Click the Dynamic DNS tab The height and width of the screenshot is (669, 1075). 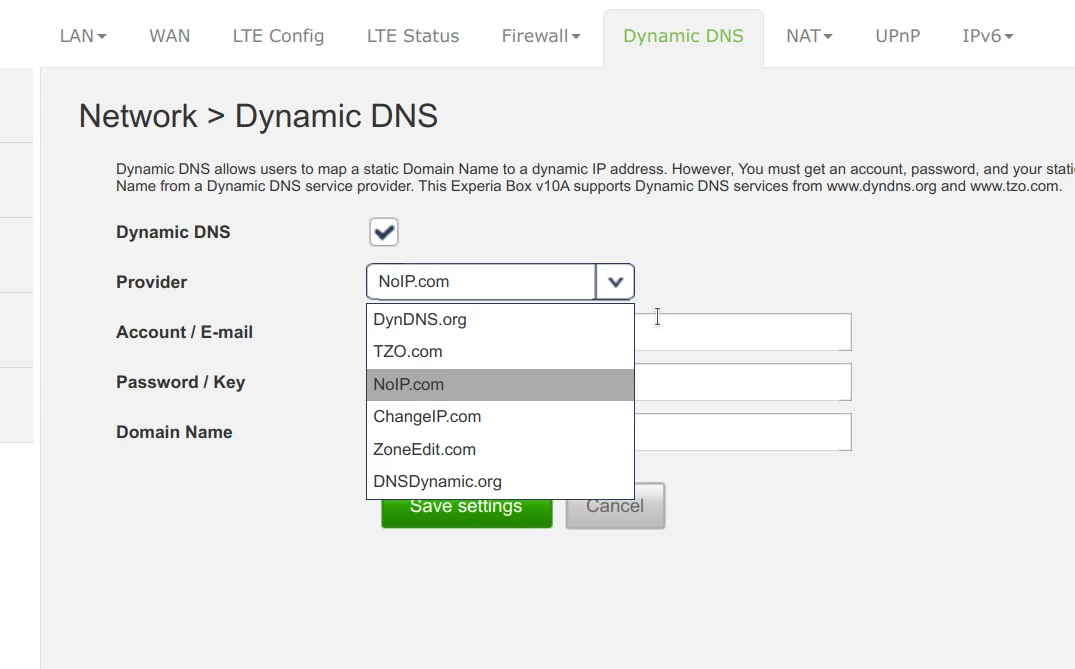683,36
